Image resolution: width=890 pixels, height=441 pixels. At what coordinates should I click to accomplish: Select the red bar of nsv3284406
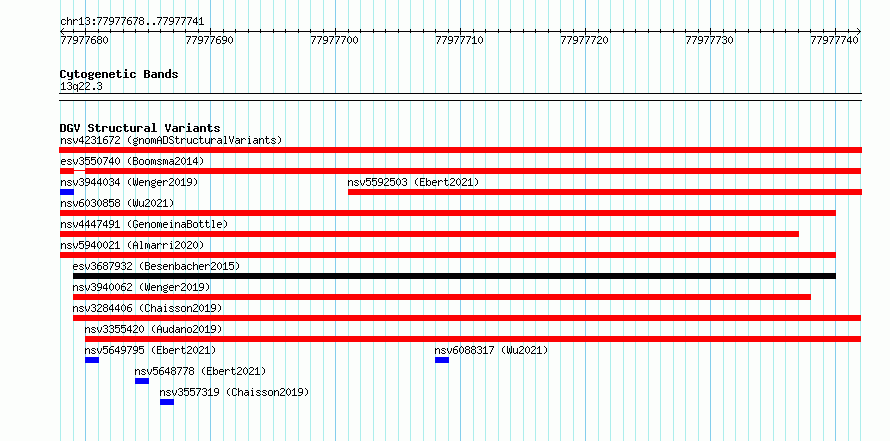click(x=467, y=318)
